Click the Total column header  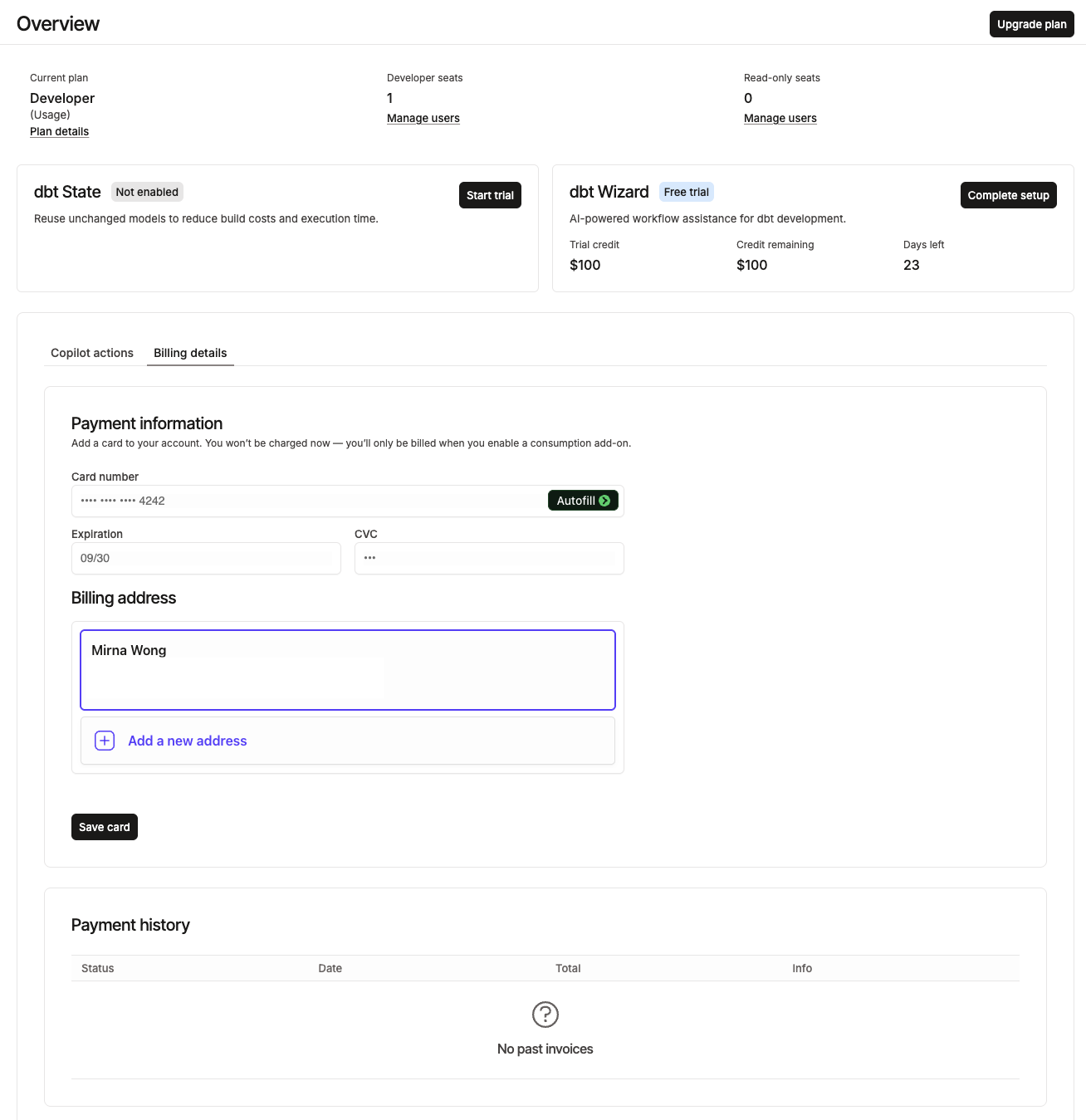coord(568,968)
